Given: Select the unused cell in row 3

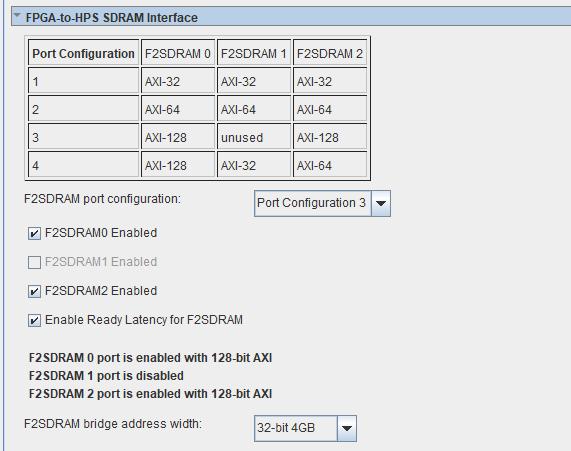Looking at the screenshot, I should (254, 138).
